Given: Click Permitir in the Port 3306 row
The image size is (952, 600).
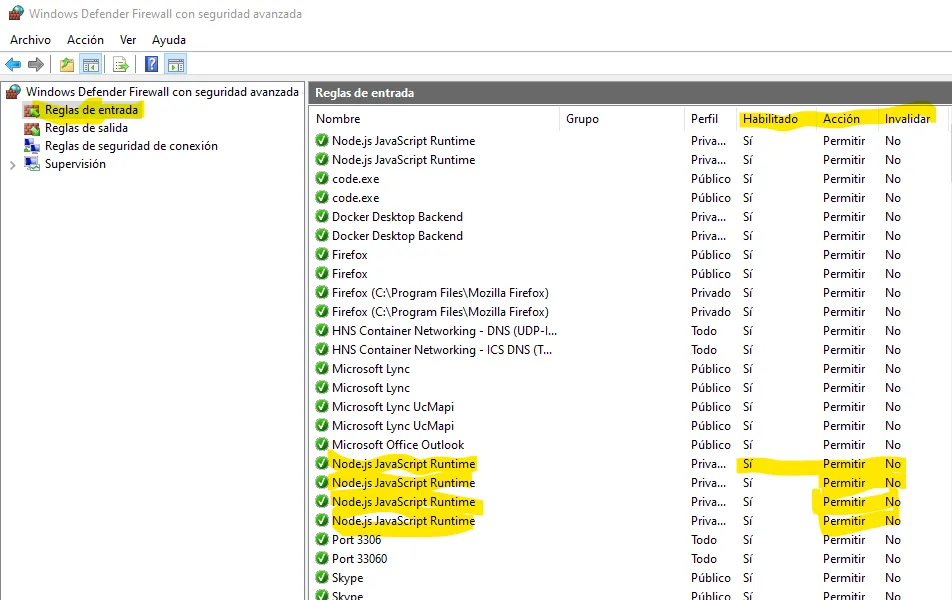Looking at the screenshot, I should [844, 539].
